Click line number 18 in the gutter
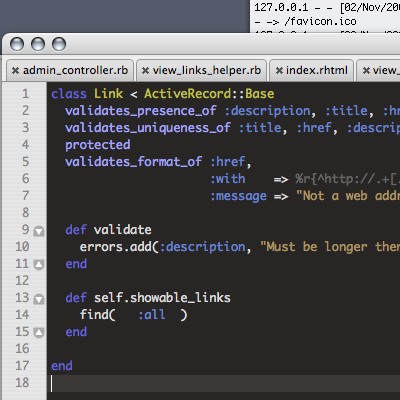This screenshot has height=400, width=400. 22,383
